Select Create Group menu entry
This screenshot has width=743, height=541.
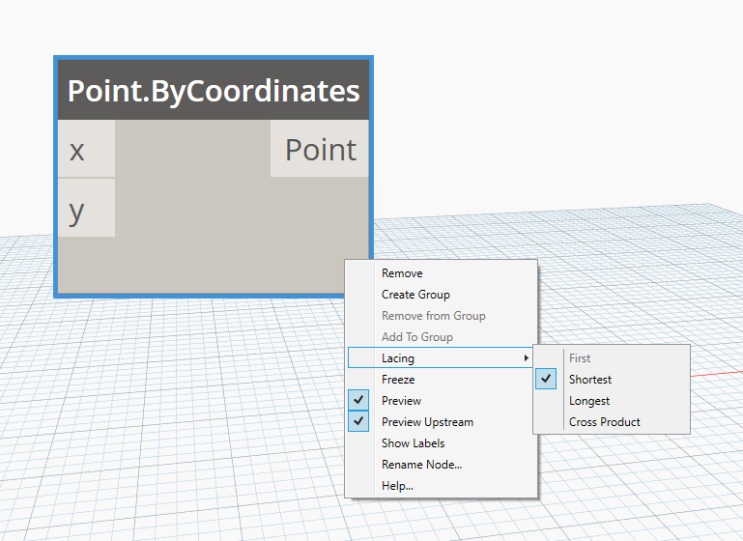tap(415, 294)
